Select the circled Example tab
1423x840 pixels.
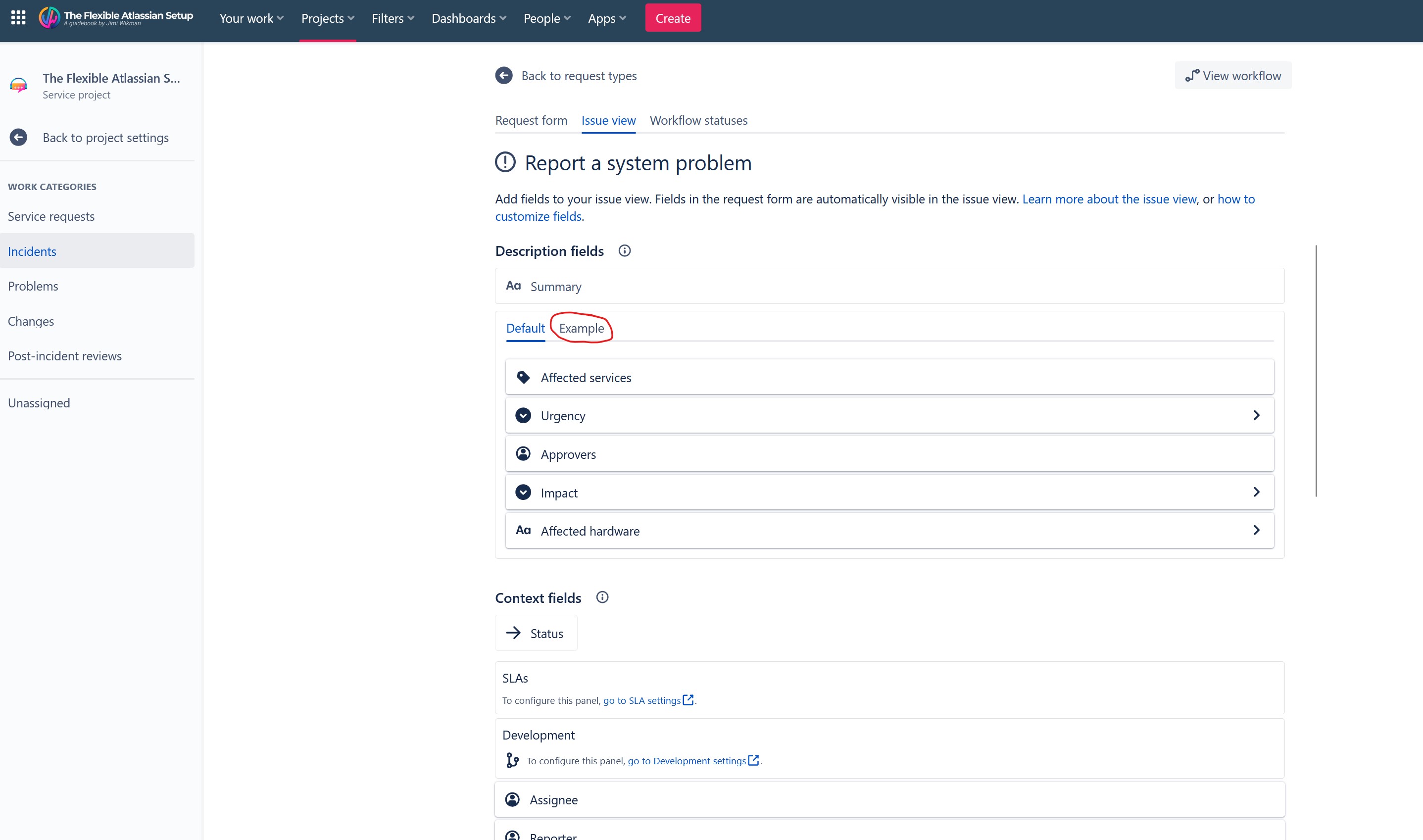581,328
